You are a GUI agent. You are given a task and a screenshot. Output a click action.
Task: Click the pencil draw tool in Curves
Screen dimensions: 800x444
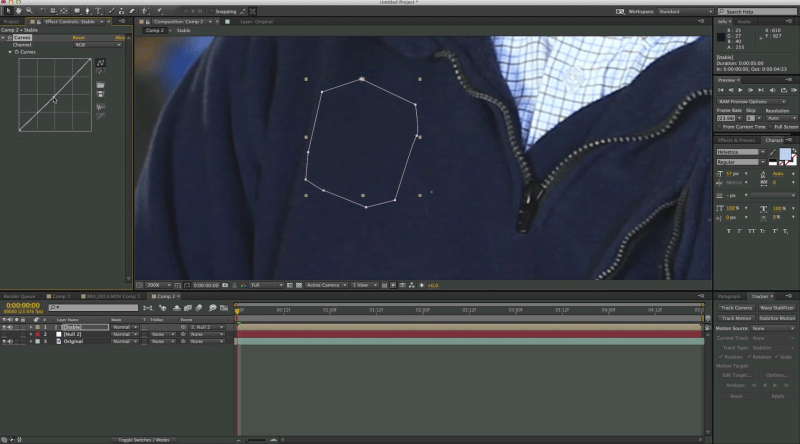pos(101,72)
